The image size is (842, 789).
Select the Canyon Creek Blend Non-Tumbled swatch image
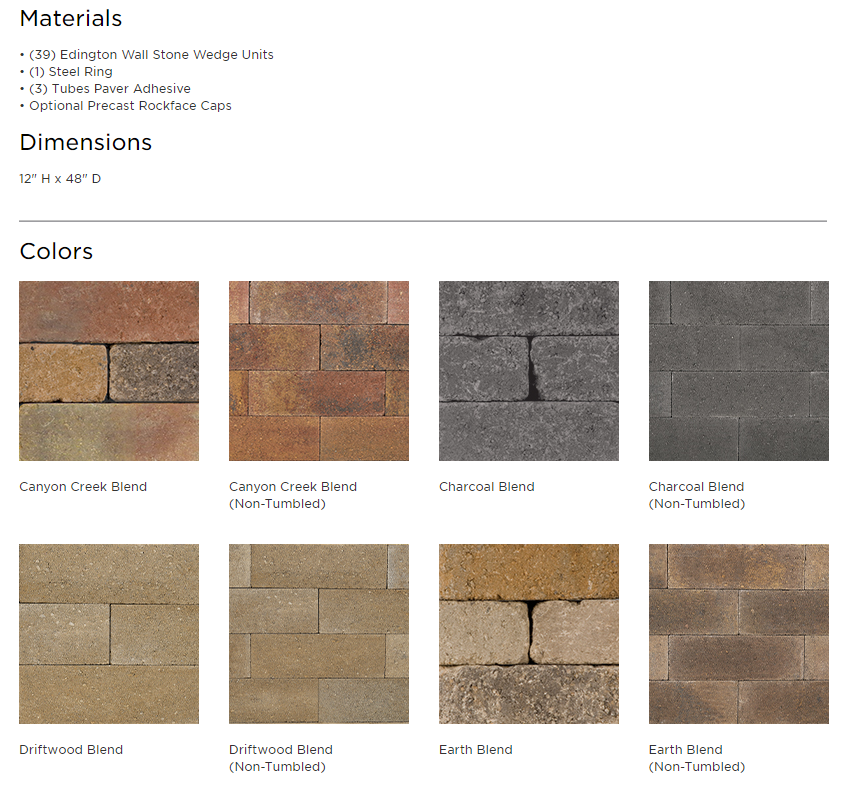coord(319,371)
